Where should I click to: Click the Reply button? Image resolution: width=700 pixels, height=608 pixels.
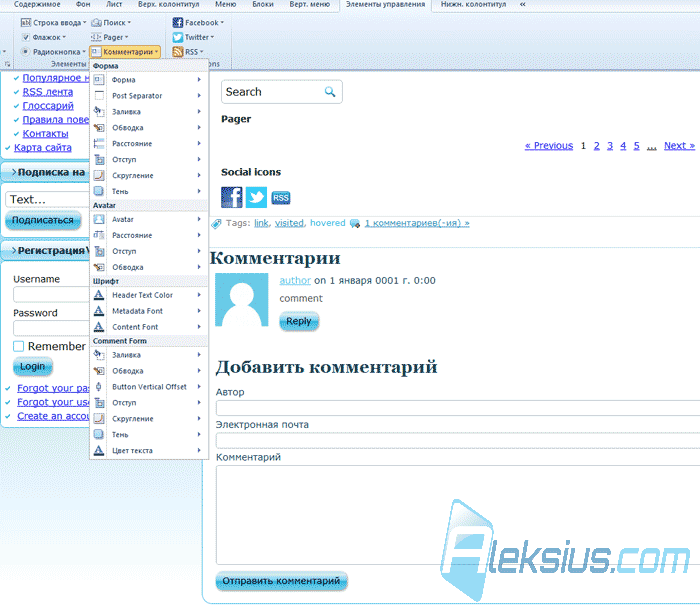coord(299,321)
